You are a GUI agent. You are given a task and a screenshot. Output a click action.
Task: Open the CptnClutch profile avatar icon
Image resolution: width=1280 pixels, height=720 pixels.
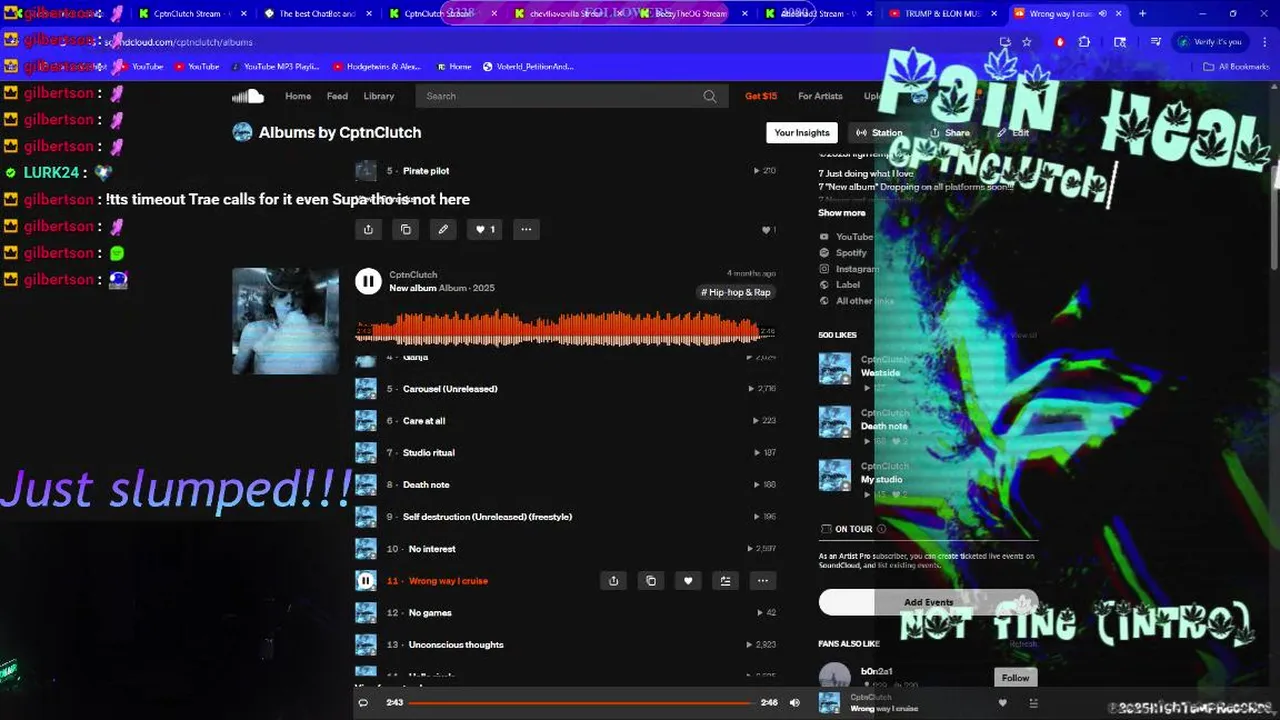pyautogui.click(x=242, y=132)
